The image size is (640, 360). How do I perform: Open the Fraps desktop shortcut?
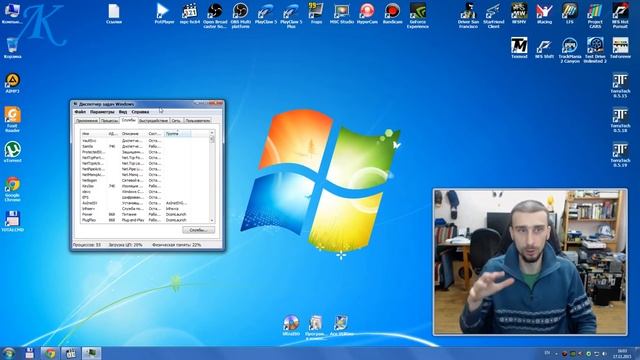tap(316, 13)
